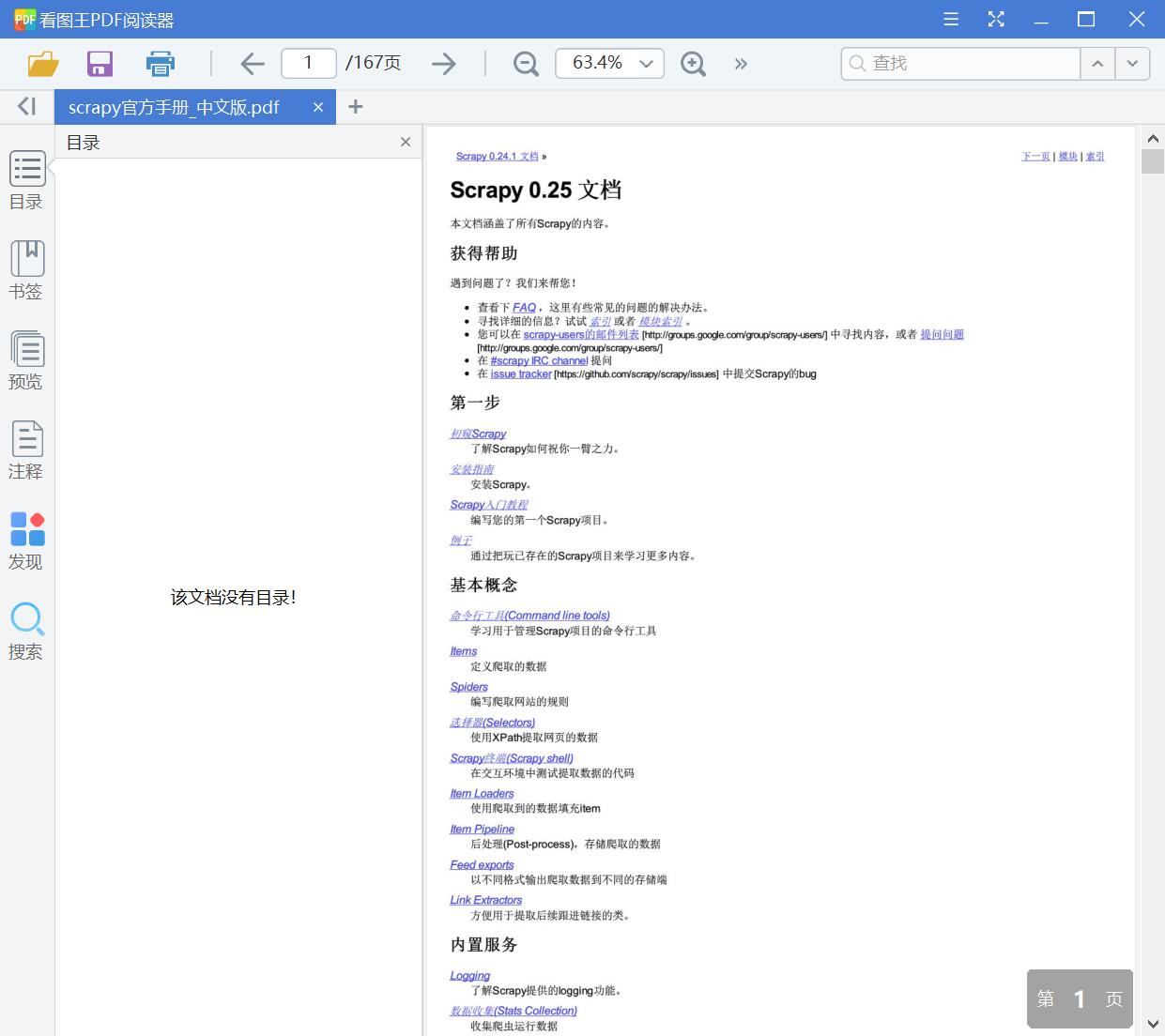Open the 预览 thumbnails sidebar panel

click(26, 360)
